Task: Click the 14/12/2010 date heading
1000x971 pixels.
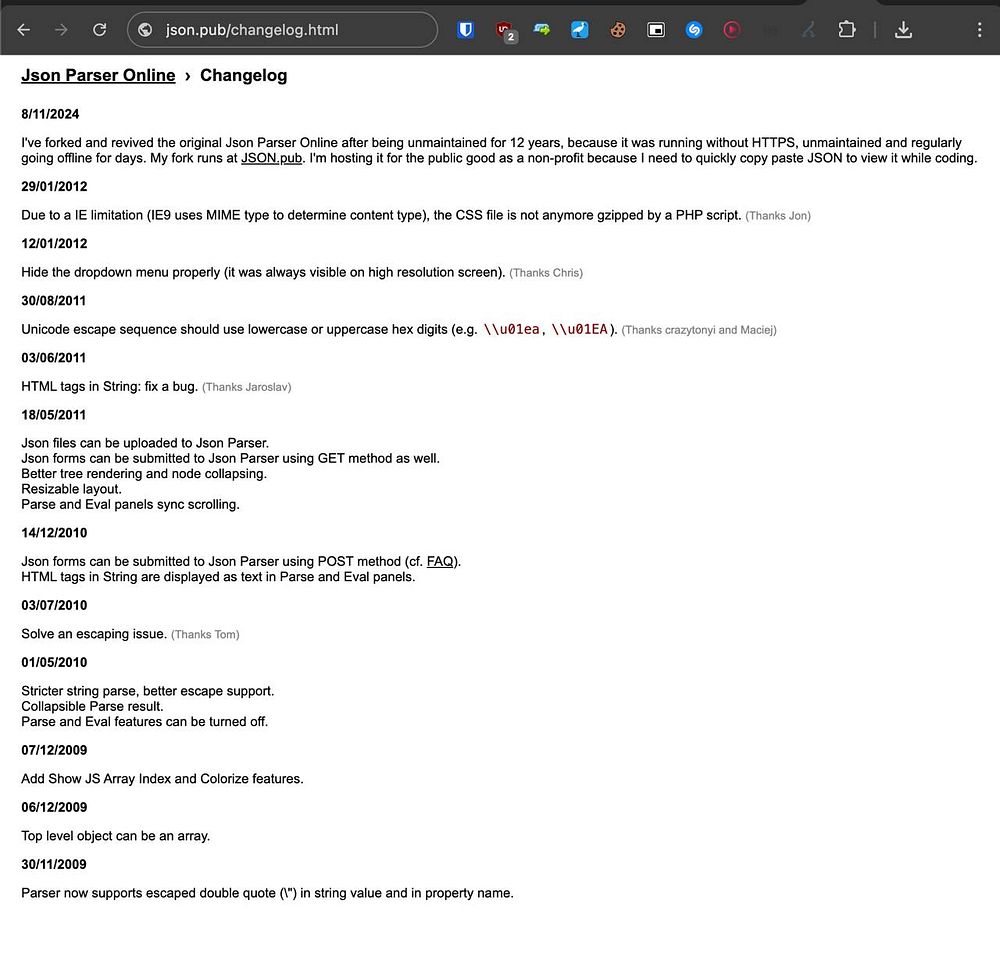Action: tap(54, 533)
